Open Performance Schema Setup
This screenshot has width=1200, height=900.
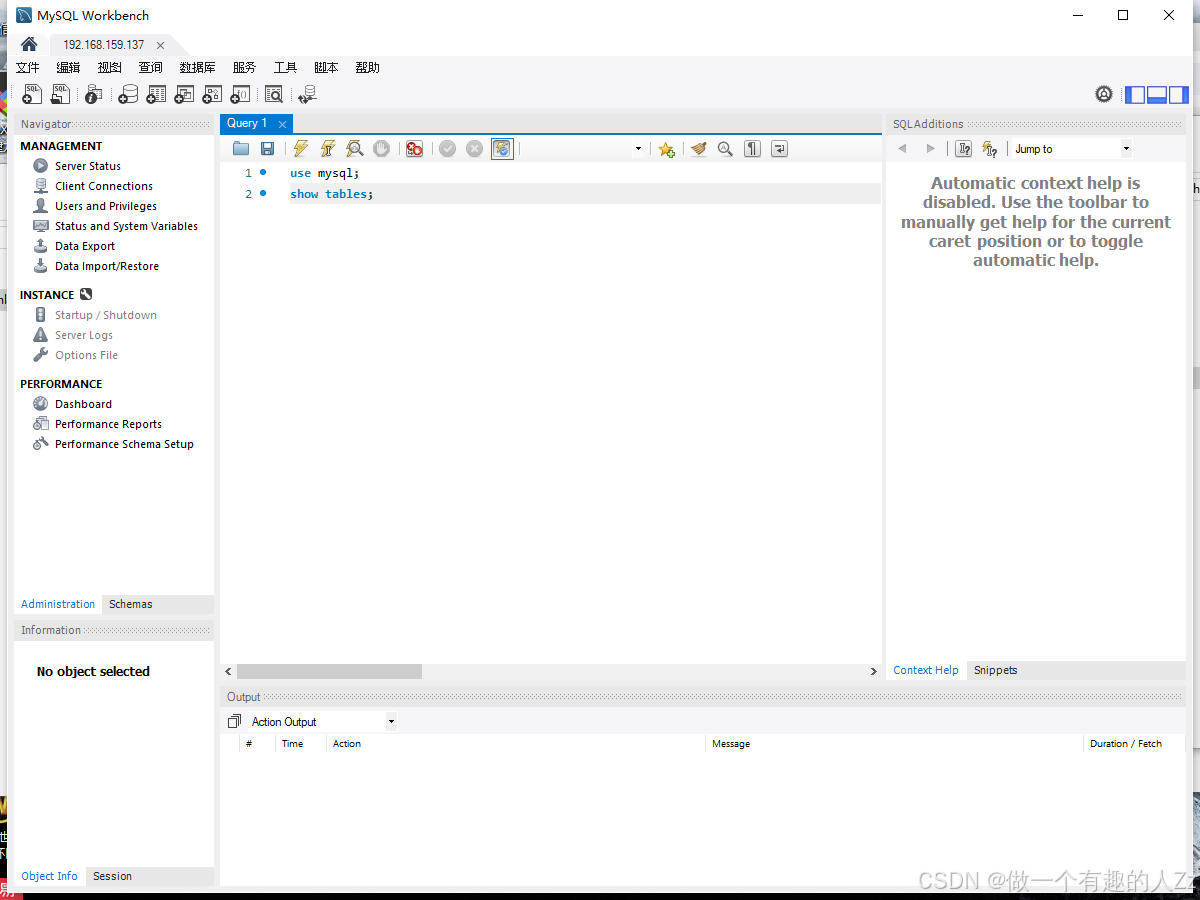coord(124,444)
